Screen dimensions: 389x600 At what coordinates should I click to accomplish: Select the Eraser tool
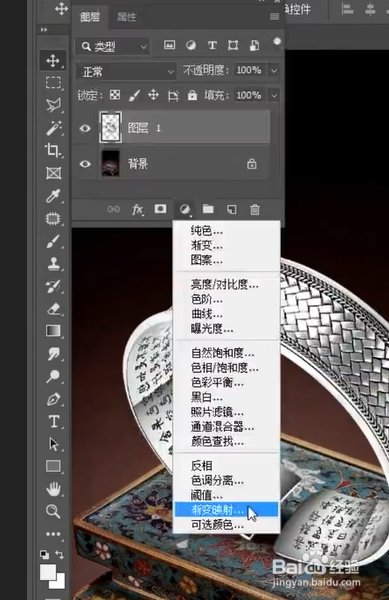tap(53, 309)
